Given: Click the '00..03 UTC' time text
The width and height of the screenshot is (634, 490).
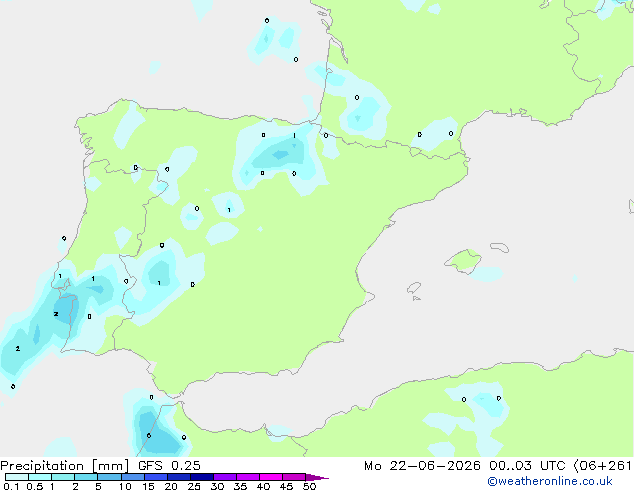Looking at the screenshot, I should click(527, 466).
